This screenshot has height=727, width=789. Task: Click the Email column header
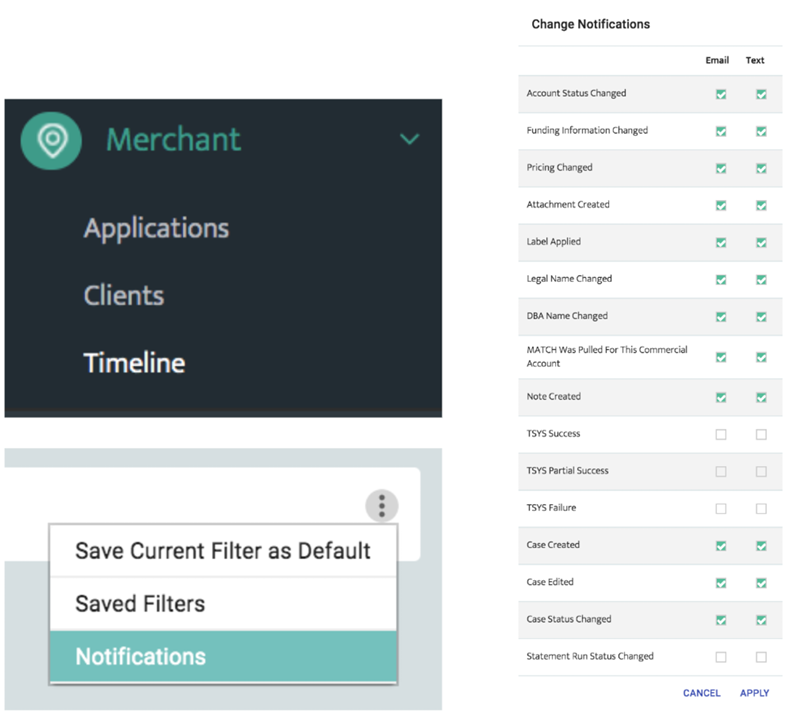point(717,60)
